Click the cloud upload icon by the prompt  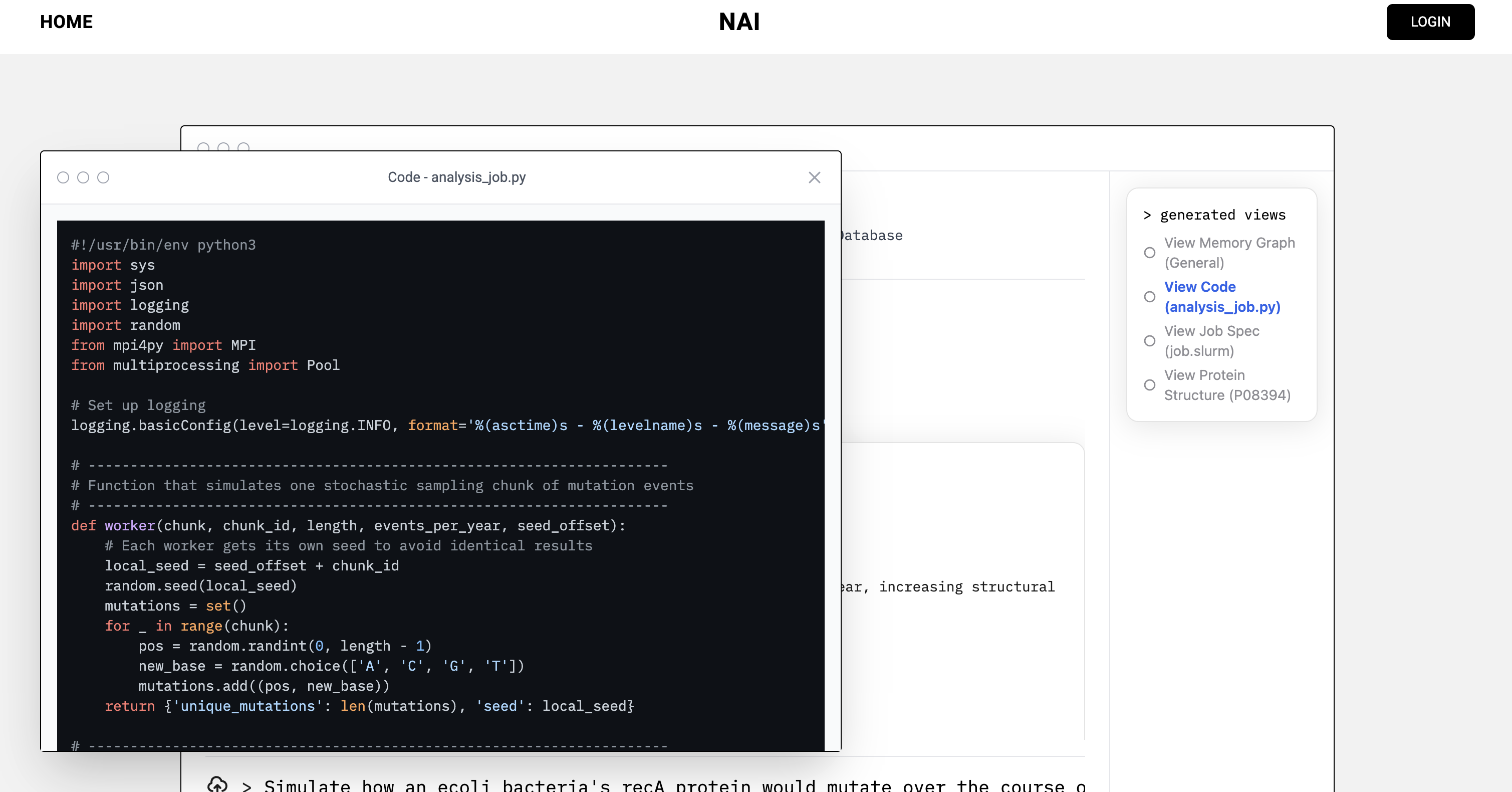coord(217,784)
